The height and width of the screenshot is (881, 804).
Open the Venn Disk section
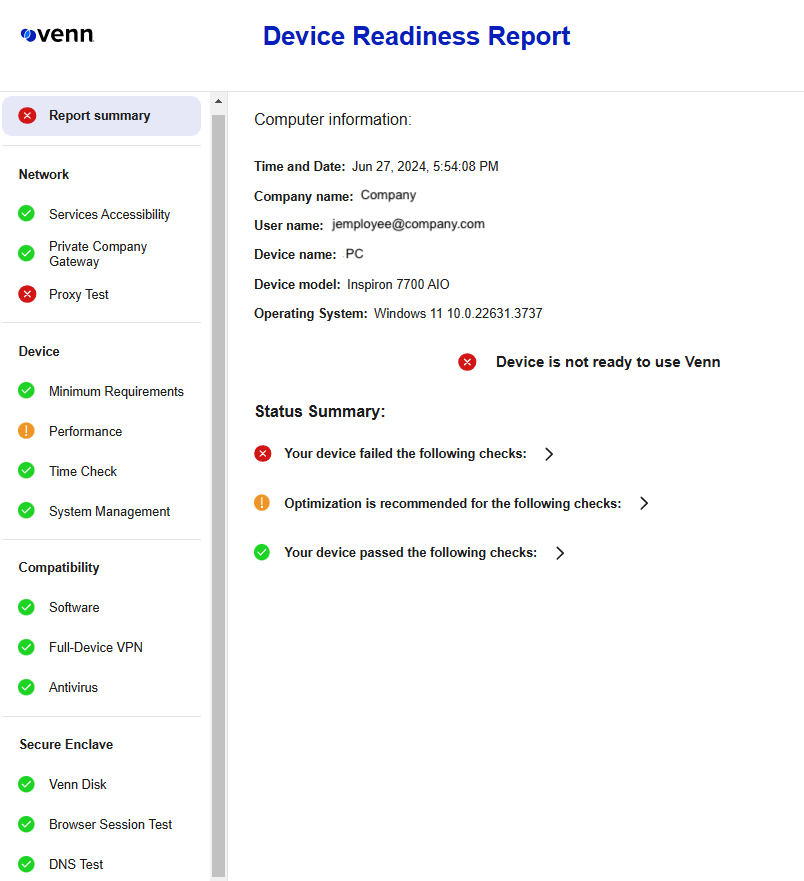(78, 784)
